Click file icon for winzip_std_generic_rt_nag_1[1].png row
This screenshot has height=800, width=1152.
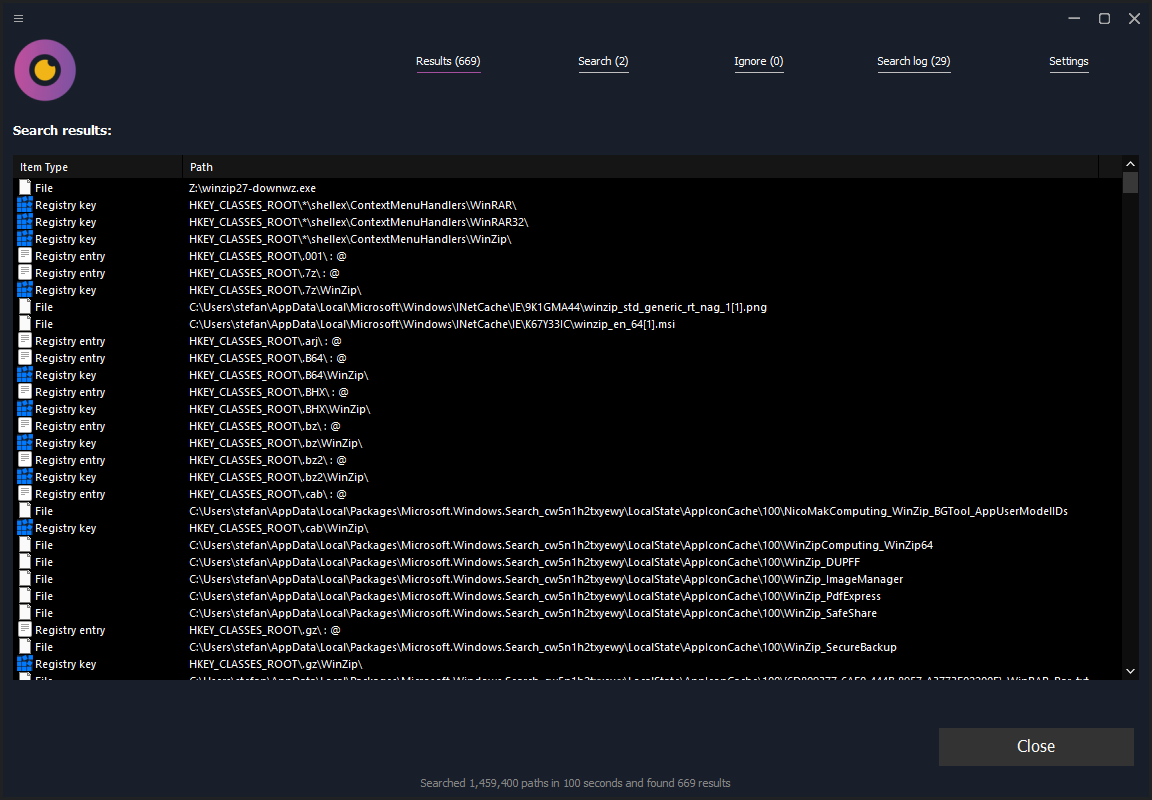[25, 307]
